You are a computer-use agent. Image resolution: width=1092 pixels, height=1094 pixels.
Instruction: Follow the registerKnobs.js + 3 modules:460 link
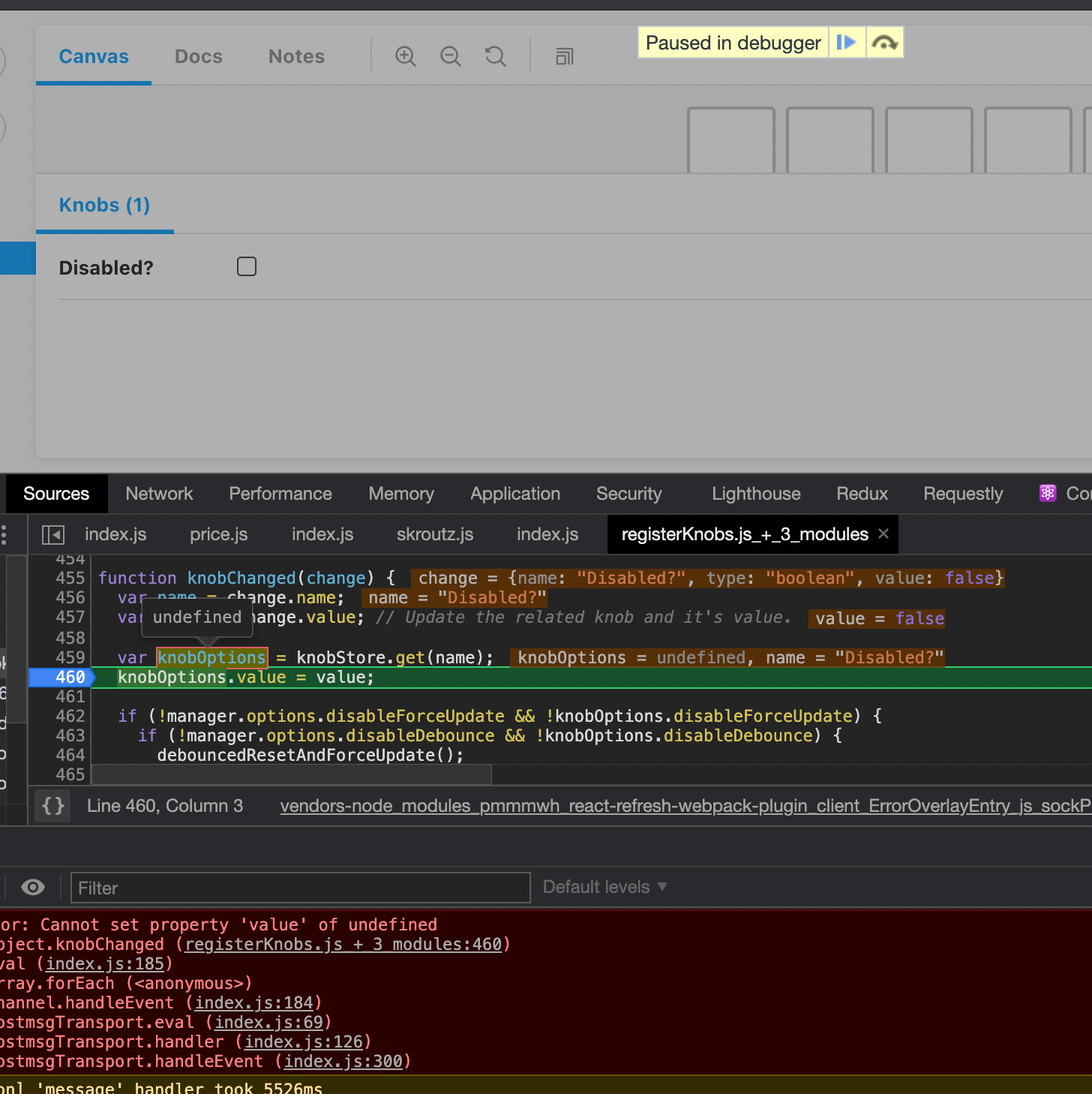(344, 944)
